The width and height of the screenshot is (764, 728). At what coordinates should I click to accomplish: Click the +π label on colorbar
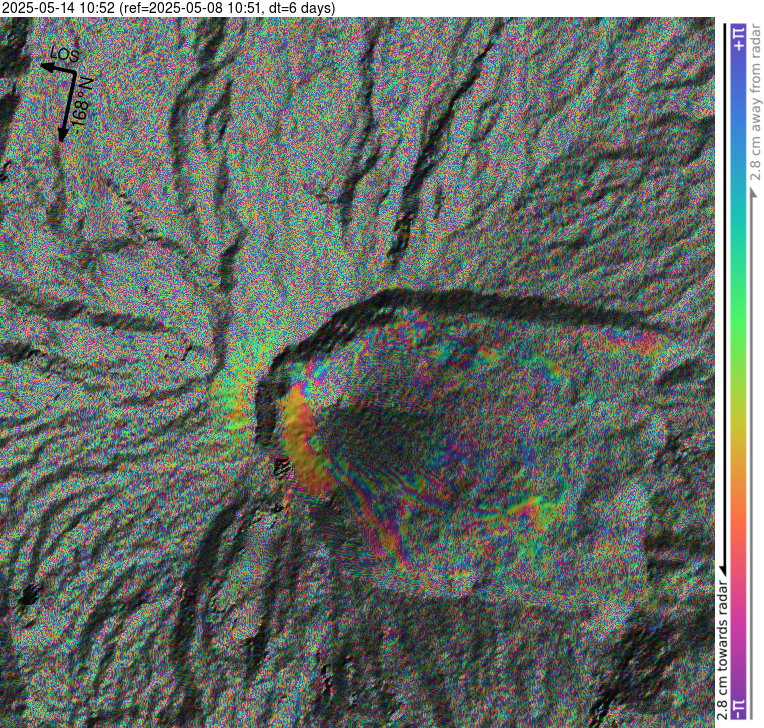pos(740,38)
